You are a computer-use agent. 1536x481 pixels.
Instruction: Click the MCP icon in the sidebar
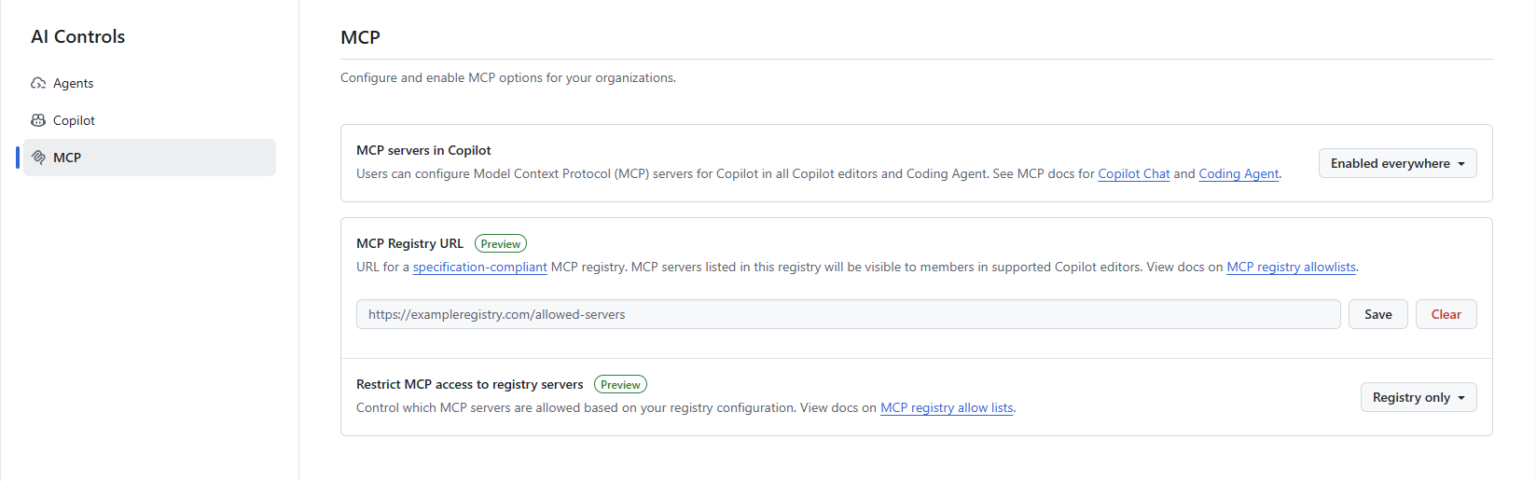(x=39, y=157)
